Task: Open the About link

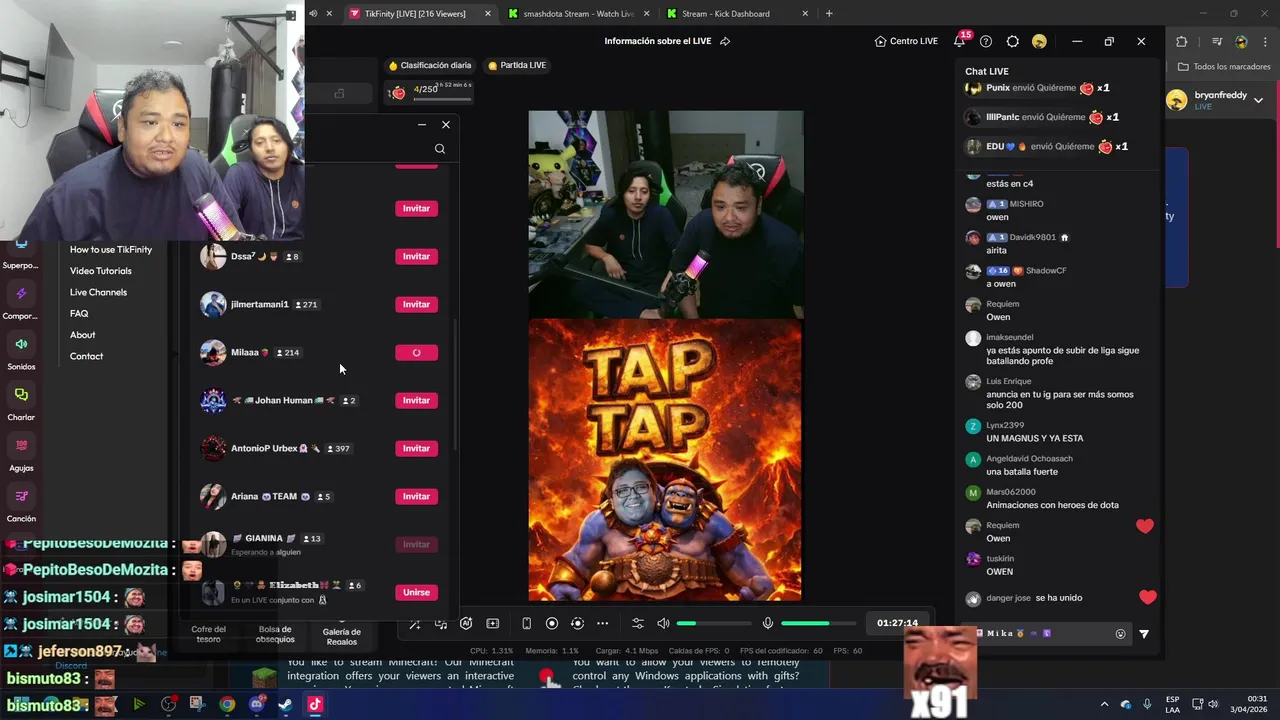Action: [82, 335]
